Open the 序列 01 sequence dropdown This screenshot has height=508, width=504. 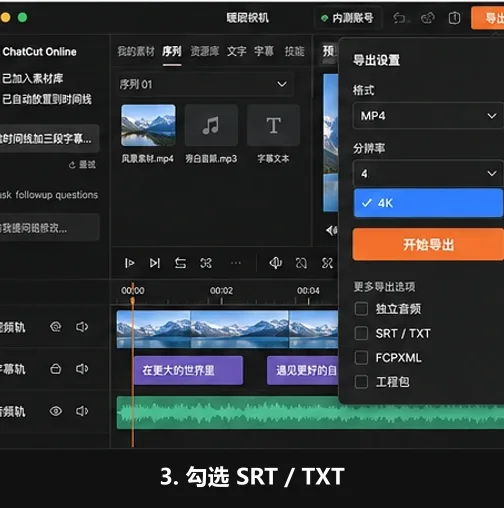[x=204, y=84]
